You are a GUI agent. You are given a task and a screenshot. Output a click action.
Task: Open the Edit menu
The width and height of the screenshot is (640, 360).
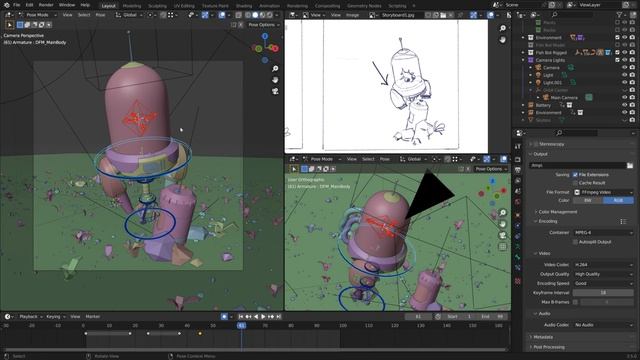point(29,5)
